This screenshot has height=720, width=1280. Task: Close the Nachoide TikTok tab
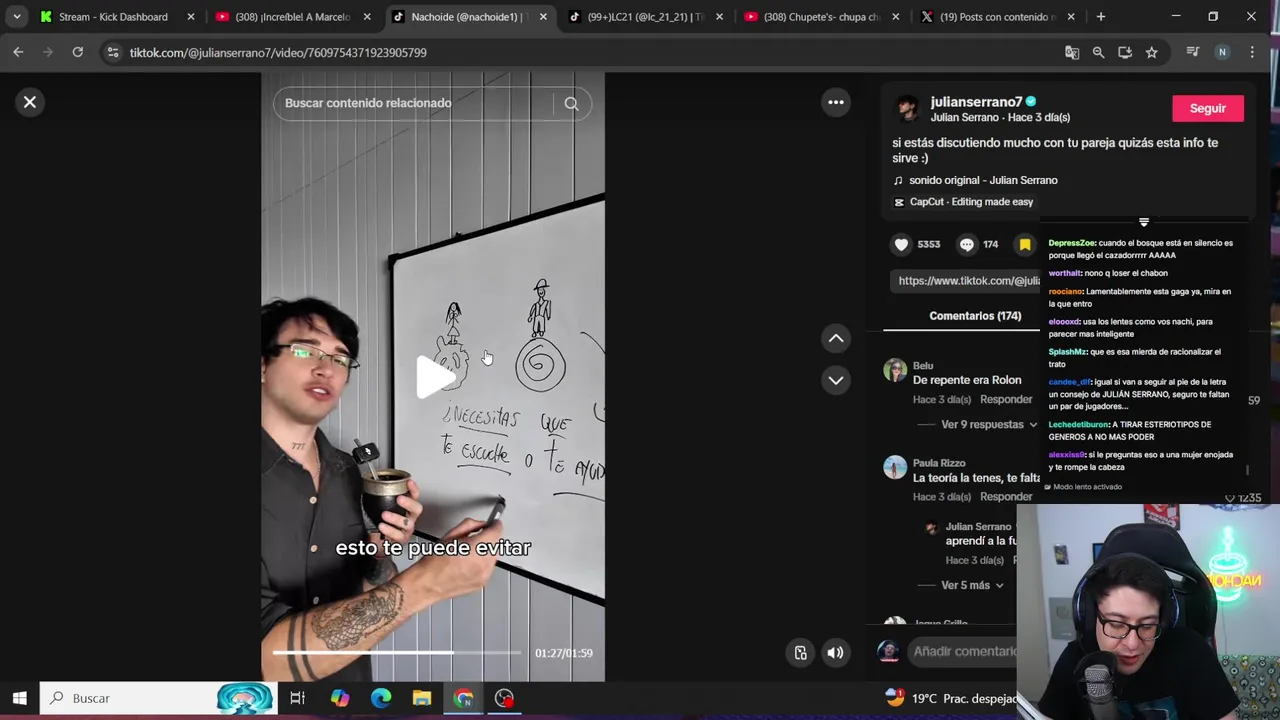tap(543, 17)
